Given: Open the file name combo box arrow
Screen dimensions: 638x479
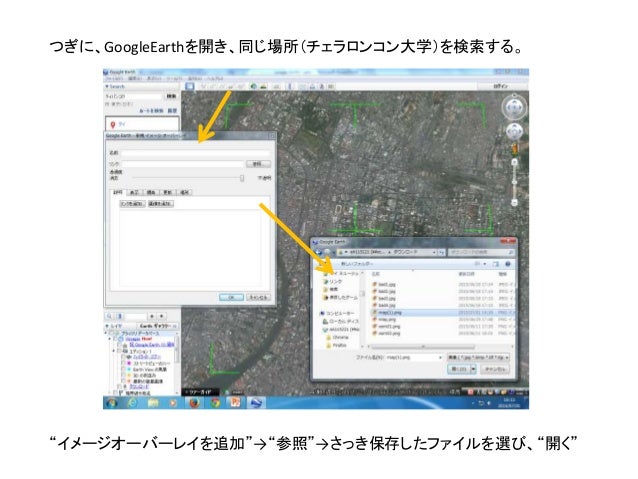Looking at the screenshot, I should coord(440,358).
